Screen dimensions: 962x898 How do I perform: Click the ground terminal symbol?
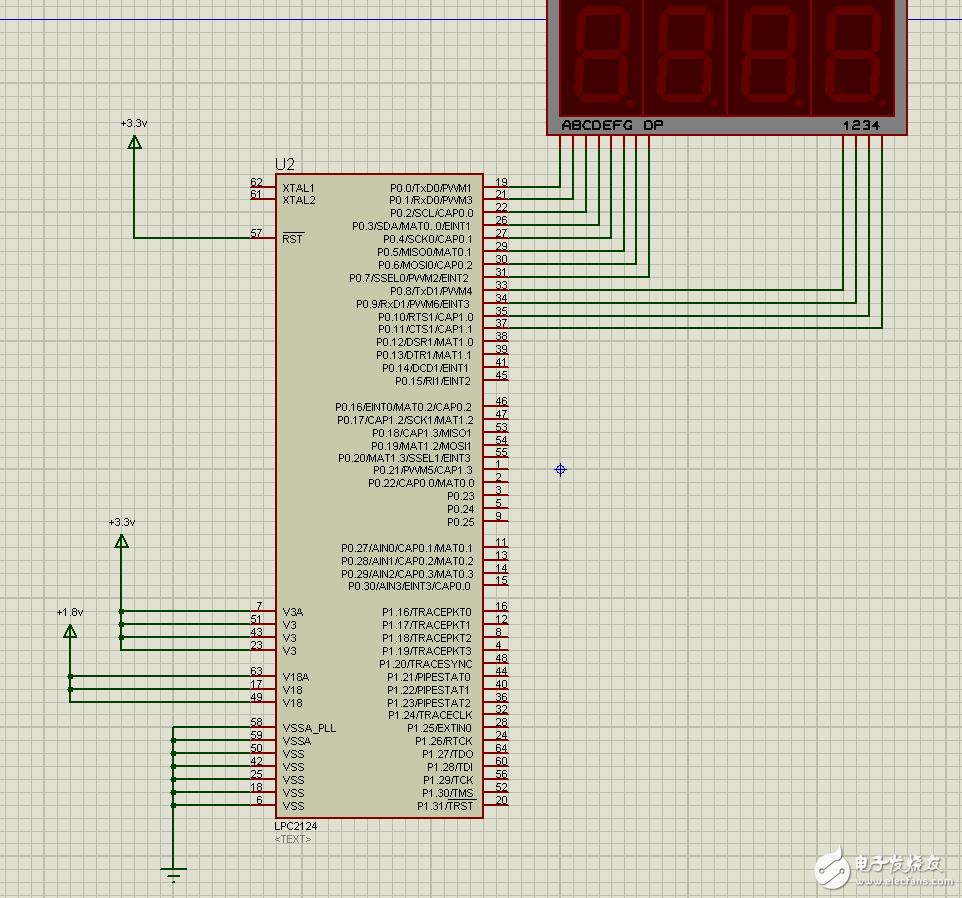(174, 873)
